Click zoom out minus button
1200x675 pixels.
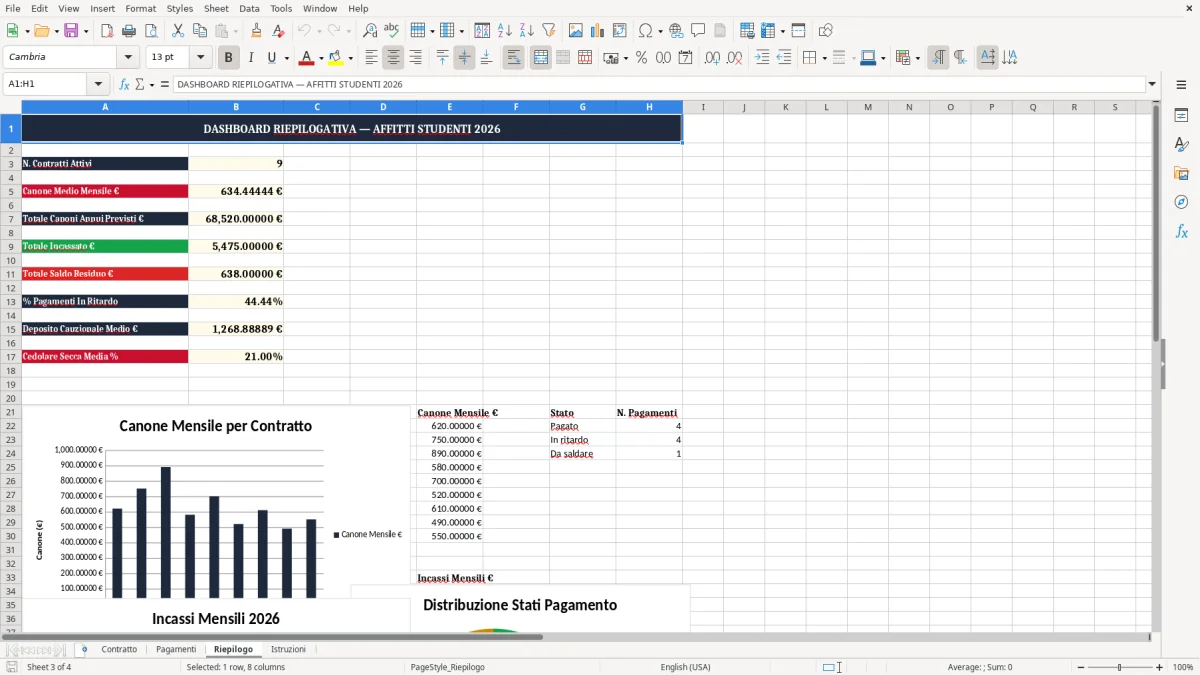(x=1080, y=667)
